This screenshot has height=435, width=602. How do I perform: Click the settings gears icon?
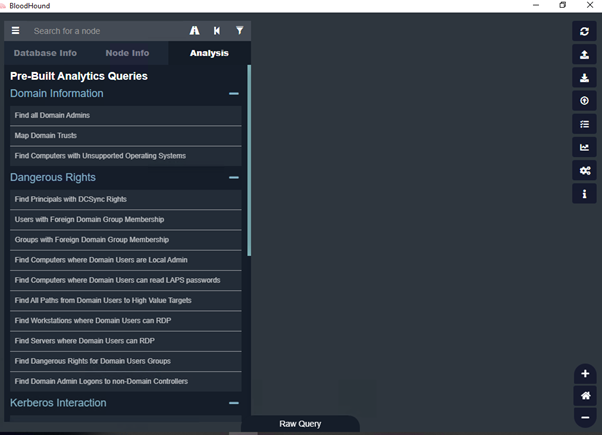pos(585,171)
